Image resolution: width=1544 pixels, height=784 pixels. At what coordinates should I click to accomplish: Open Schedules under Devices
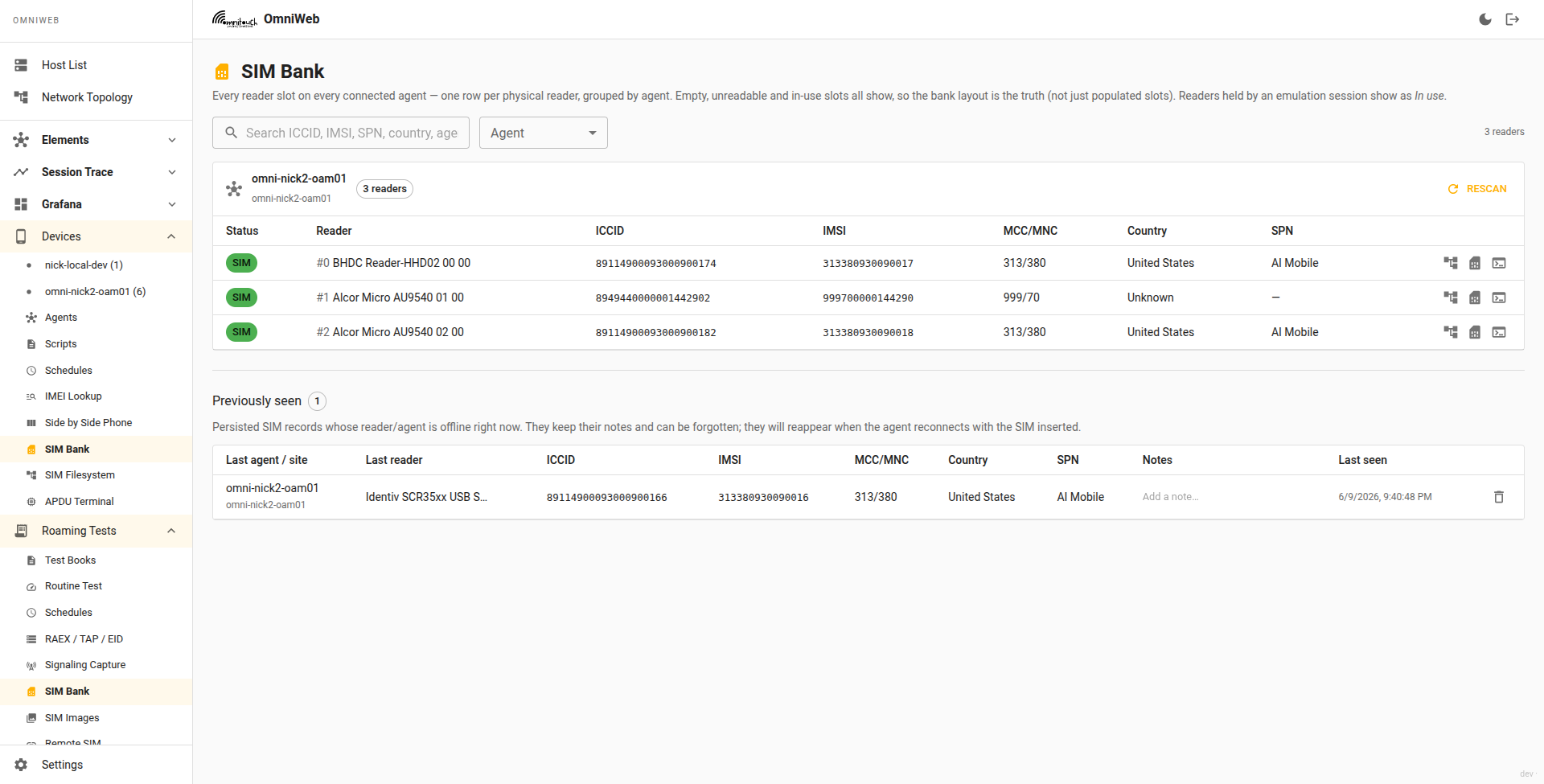click(96, 371)
